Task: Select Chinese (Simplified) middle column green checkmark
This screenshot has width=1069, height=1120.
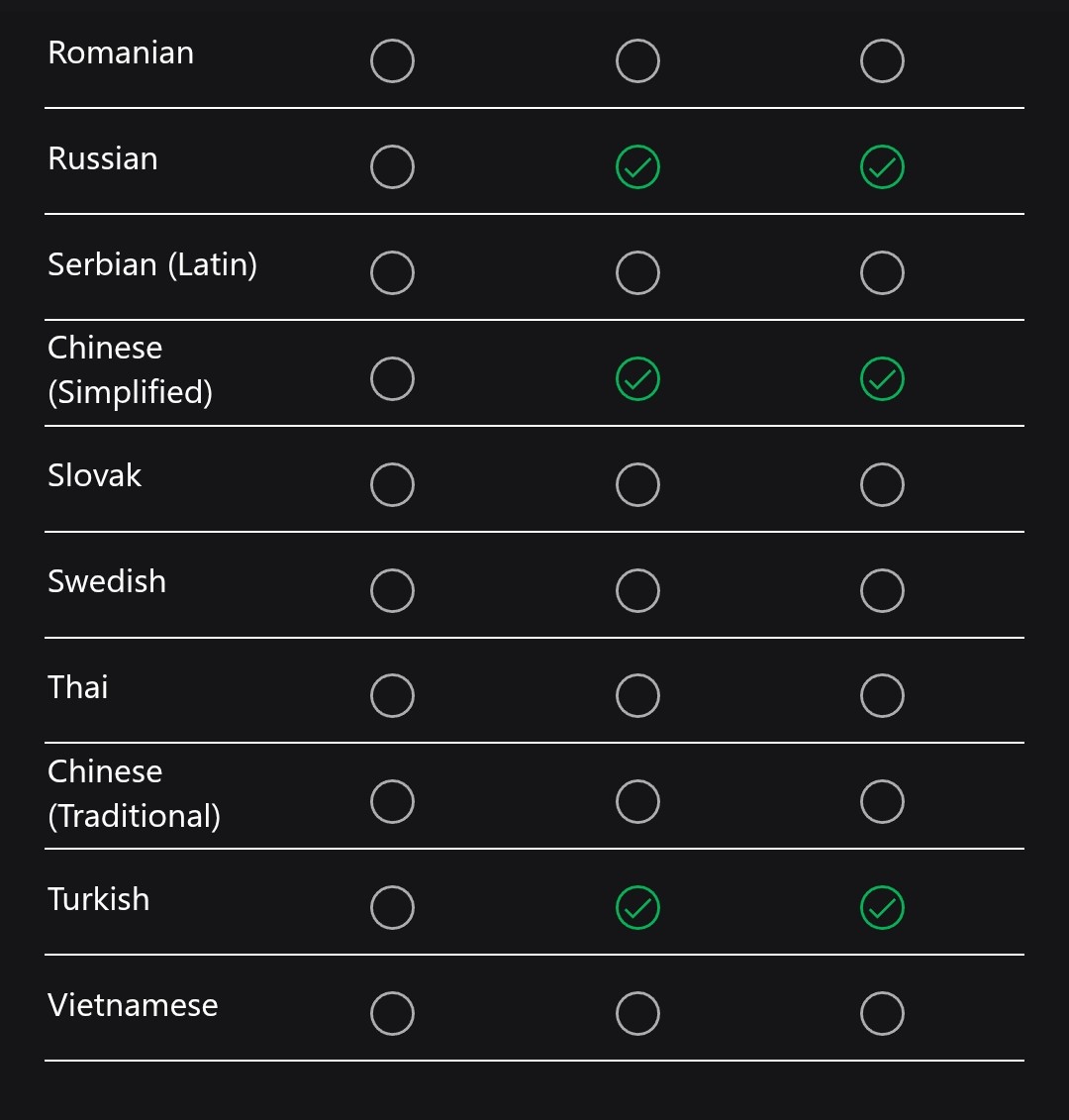Action: [x=637, y=378]
